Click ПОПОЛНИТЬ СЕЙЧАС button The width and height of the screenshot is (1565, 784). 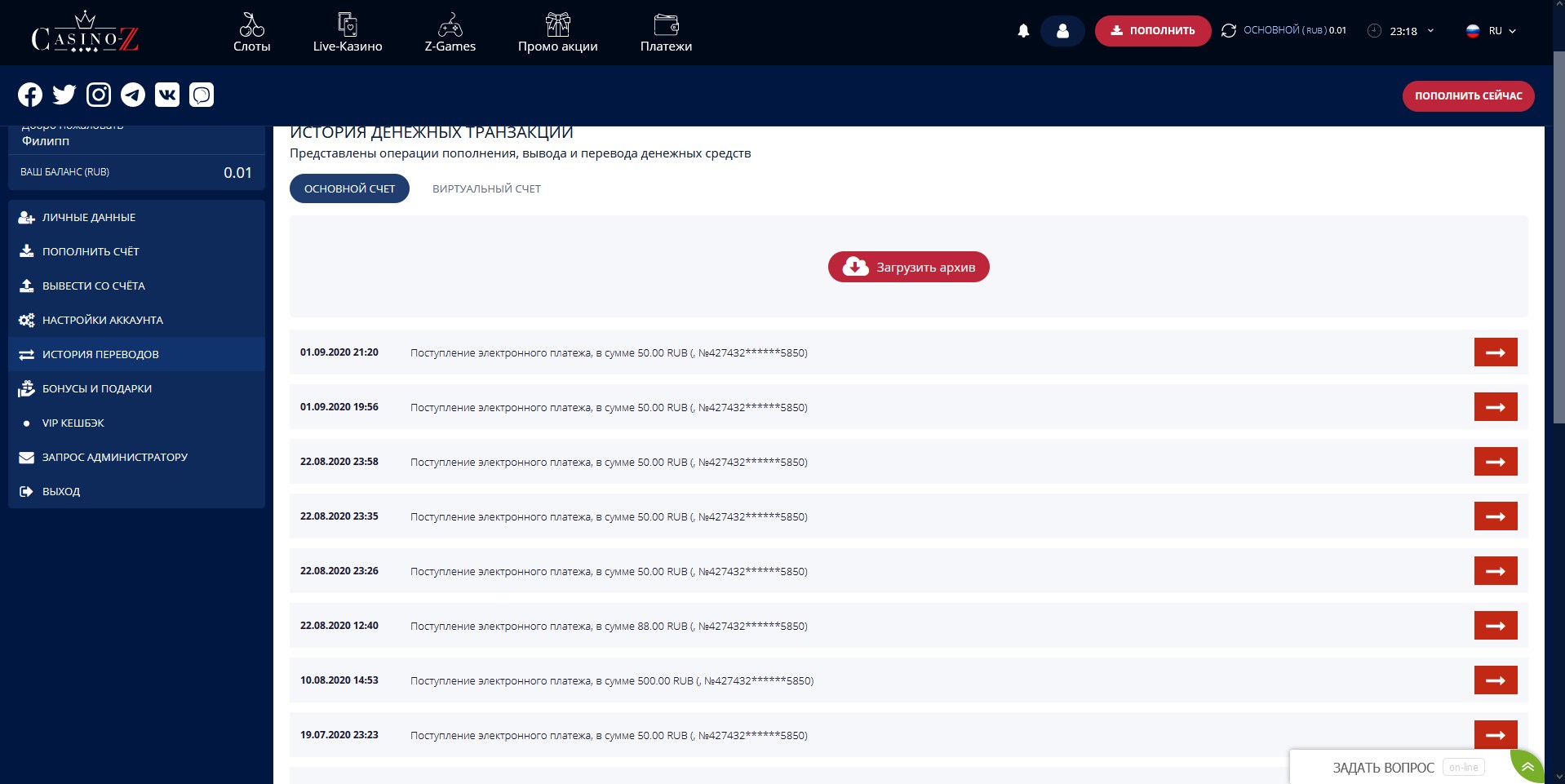(1467, 95)
